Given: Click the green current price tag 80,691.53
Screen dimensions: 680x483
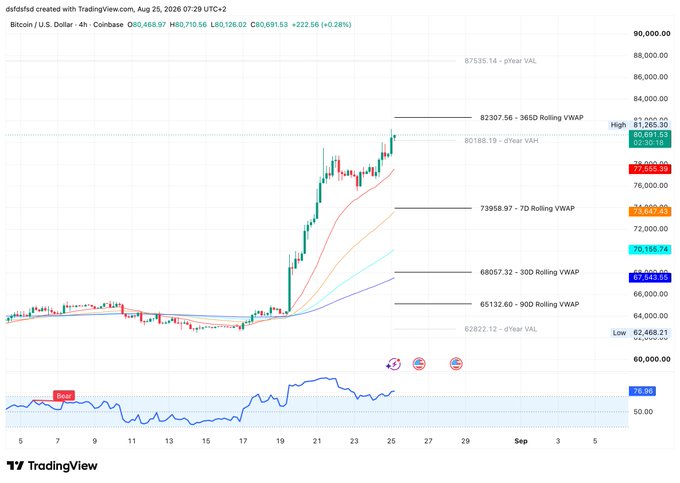Looking at the screenshot, I should pyautogui.click(x=650, y=135).
